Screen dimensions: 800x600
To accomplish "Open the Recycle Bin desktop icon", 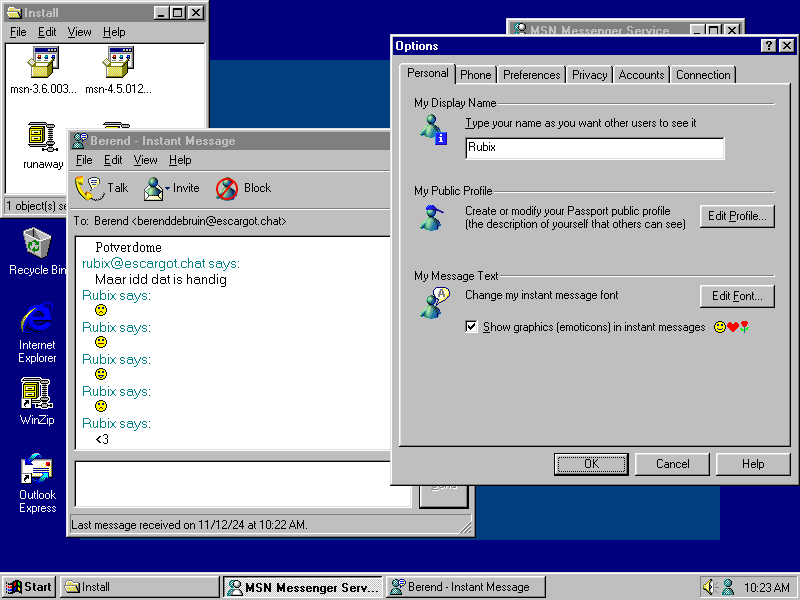I will (37, 243).
